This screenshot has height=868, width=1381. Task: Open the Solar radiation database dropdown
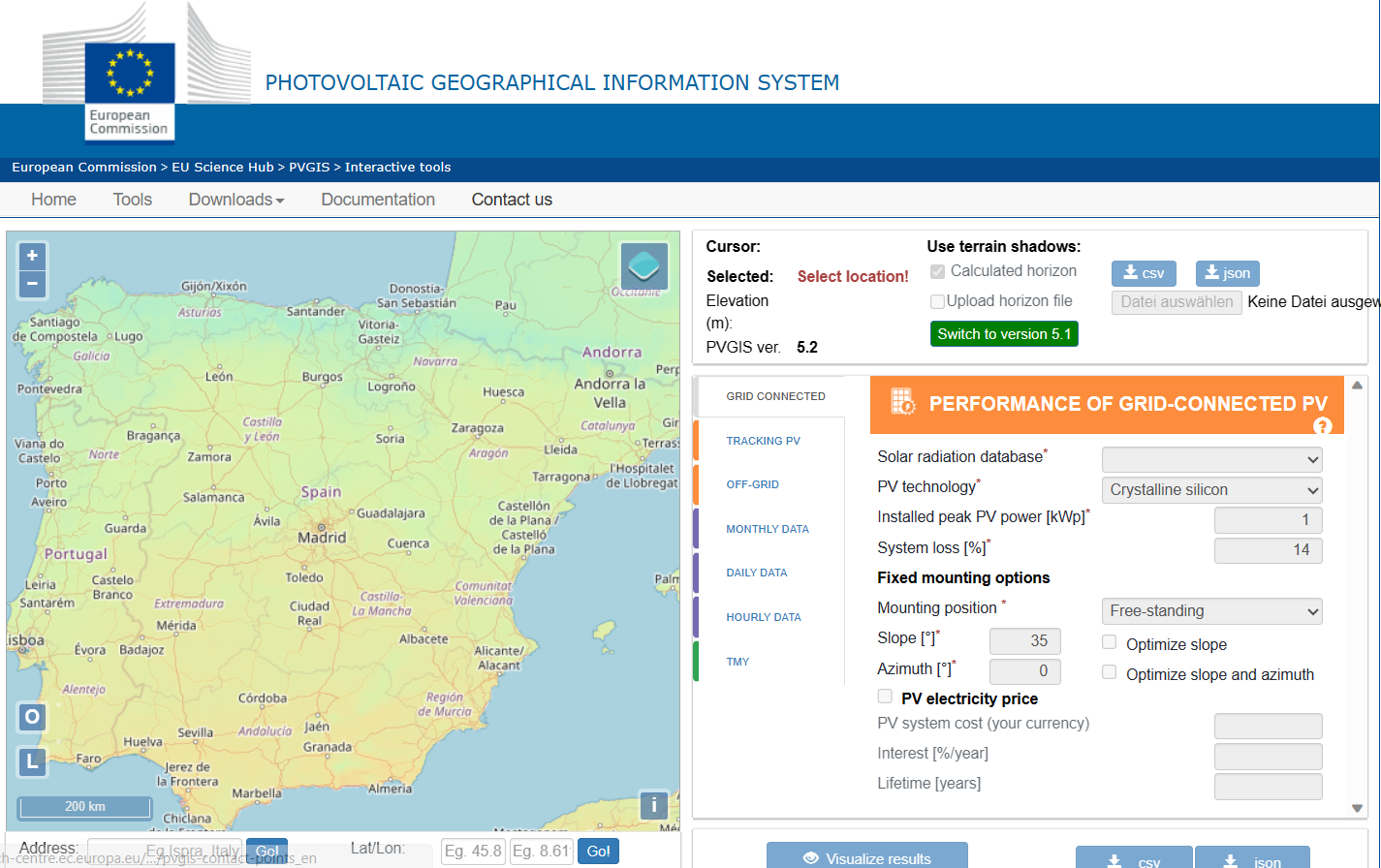click(1211, 459)
